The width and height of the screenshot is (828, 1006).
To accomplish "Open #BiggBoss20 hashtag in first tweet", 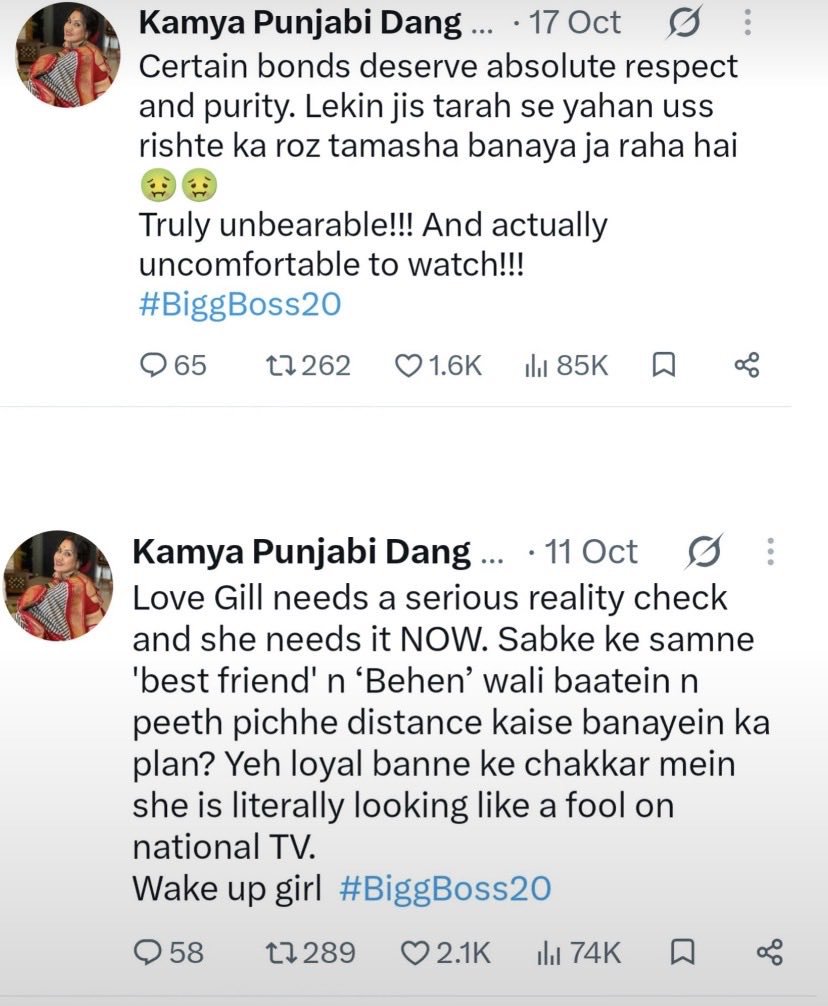I will 240,304.
